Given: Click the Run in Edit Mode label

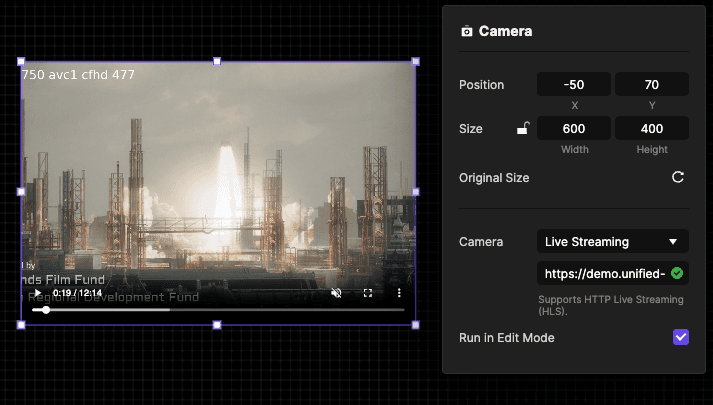Looking at the screenshot, I should [507, 338].
